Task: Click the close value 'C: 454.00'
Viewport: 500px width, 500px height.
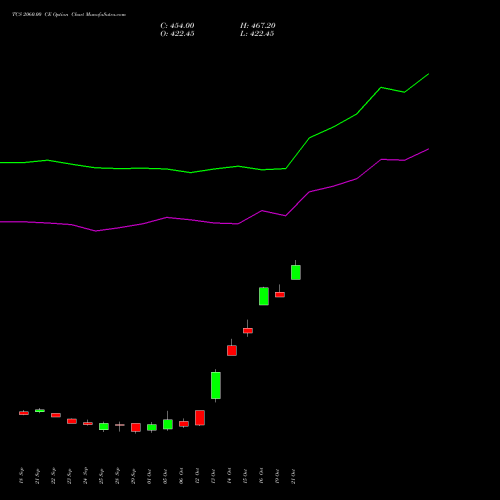Action: (177, 26)
